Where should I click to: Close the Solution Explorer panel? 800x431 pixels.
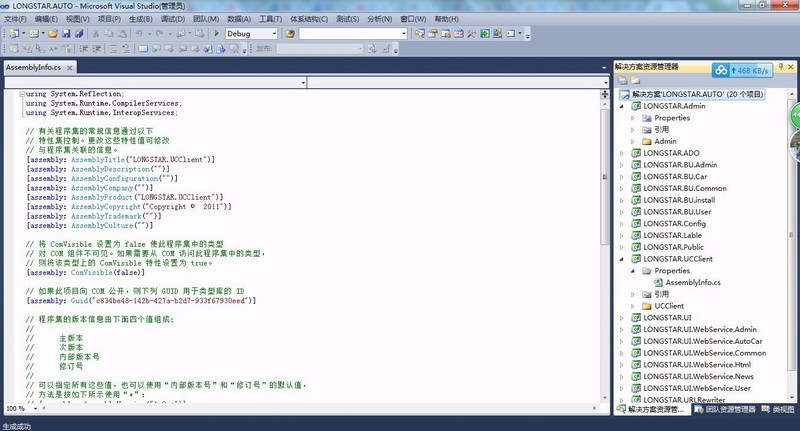point(791,67)
